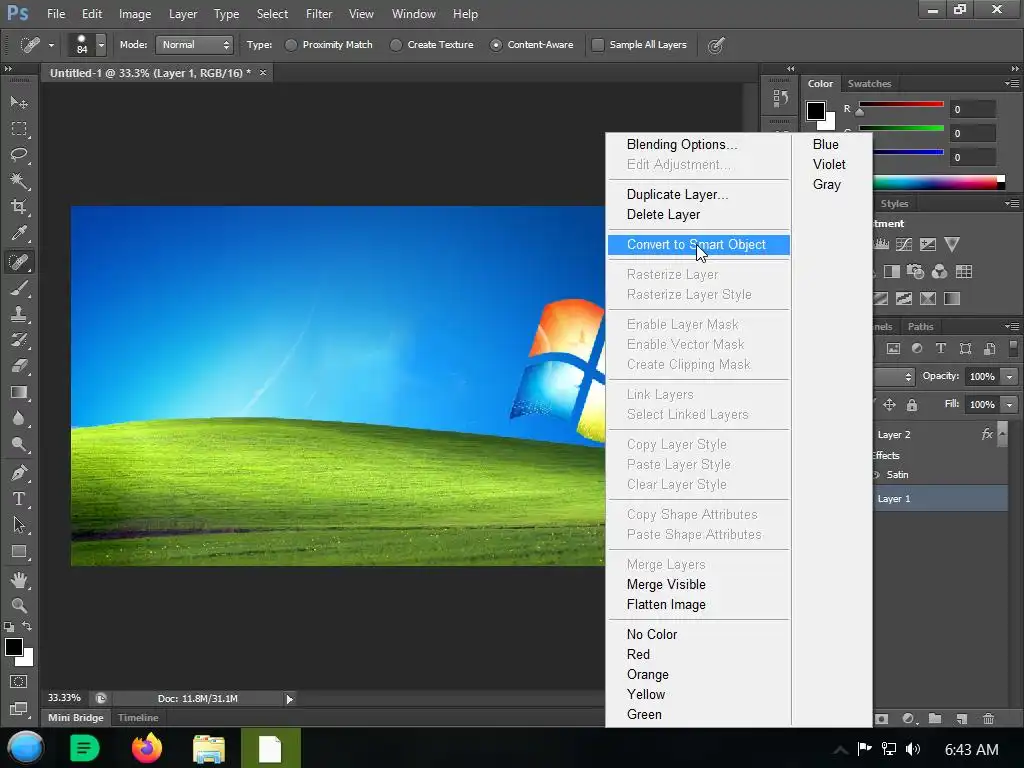Image resolution: width=1024 pixels, height=768 pixels.
Task: Open the File menu
Action: [56, 14]
